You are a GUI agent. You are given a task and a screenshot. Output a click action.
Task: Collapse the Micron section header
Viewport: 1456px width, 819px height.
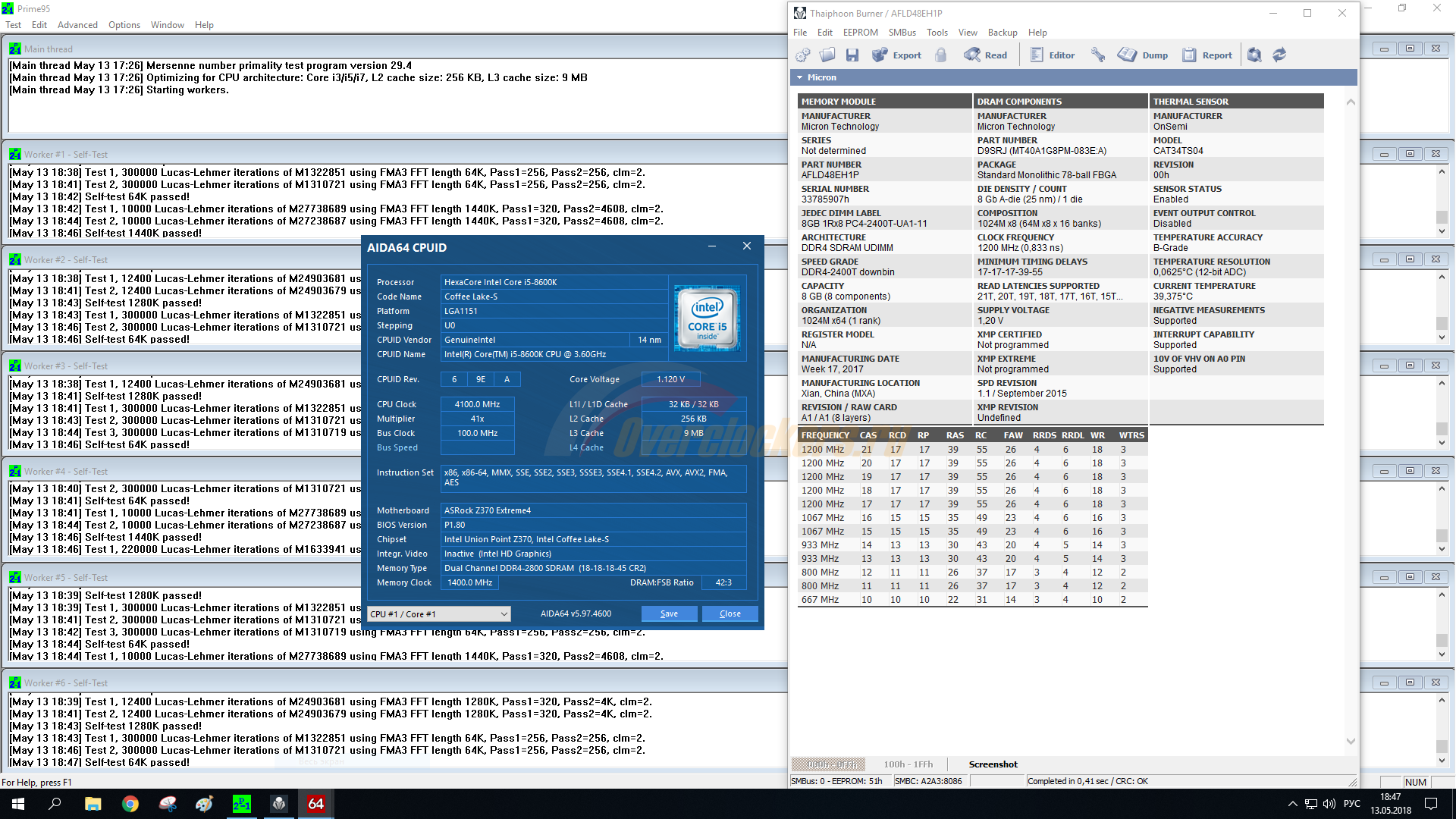click(799, 77)
